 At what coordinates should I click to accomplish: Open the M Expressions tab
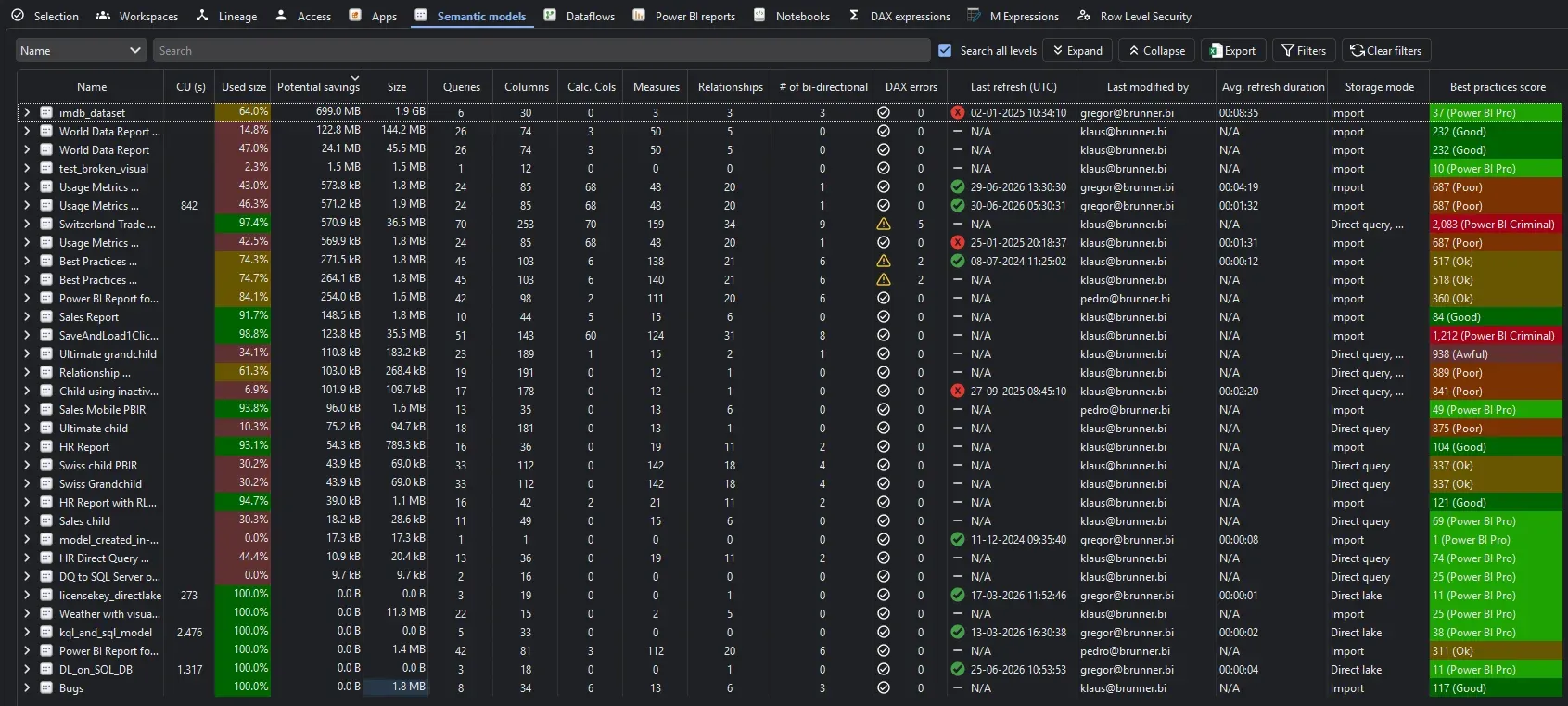tap(1013, 16)
